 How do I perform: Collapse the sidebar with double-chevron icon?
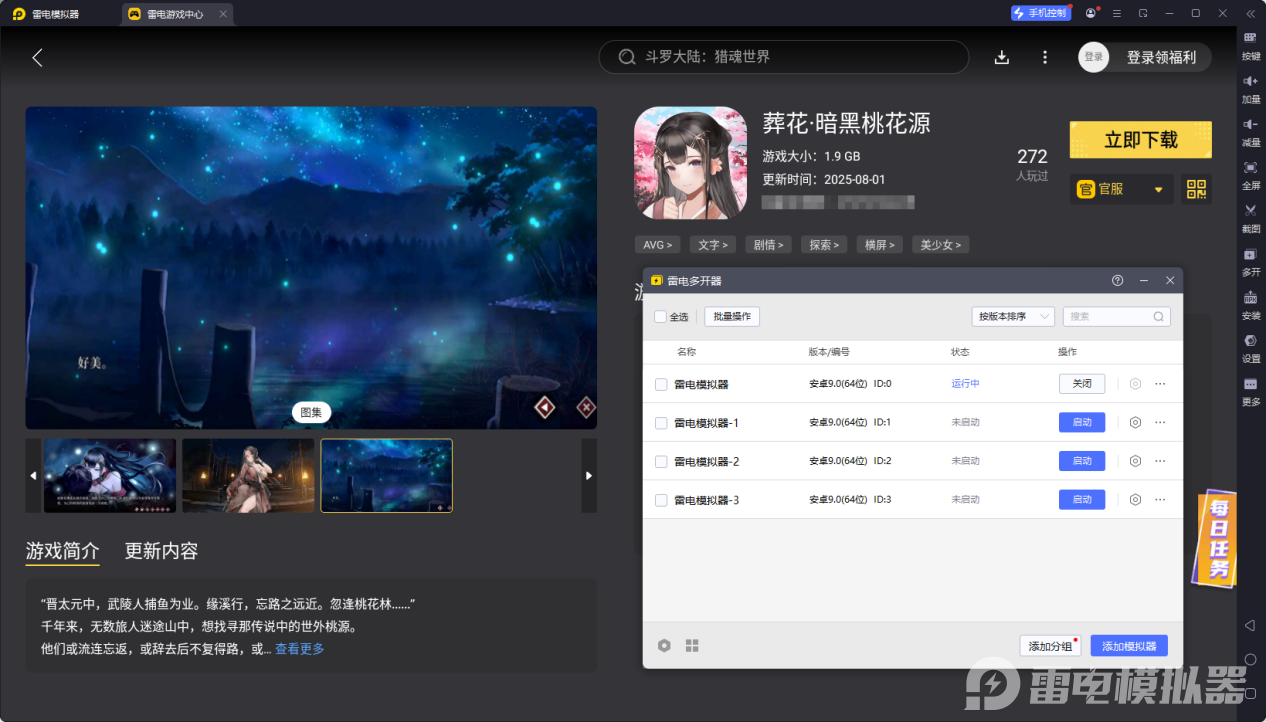click(1250, 13)
